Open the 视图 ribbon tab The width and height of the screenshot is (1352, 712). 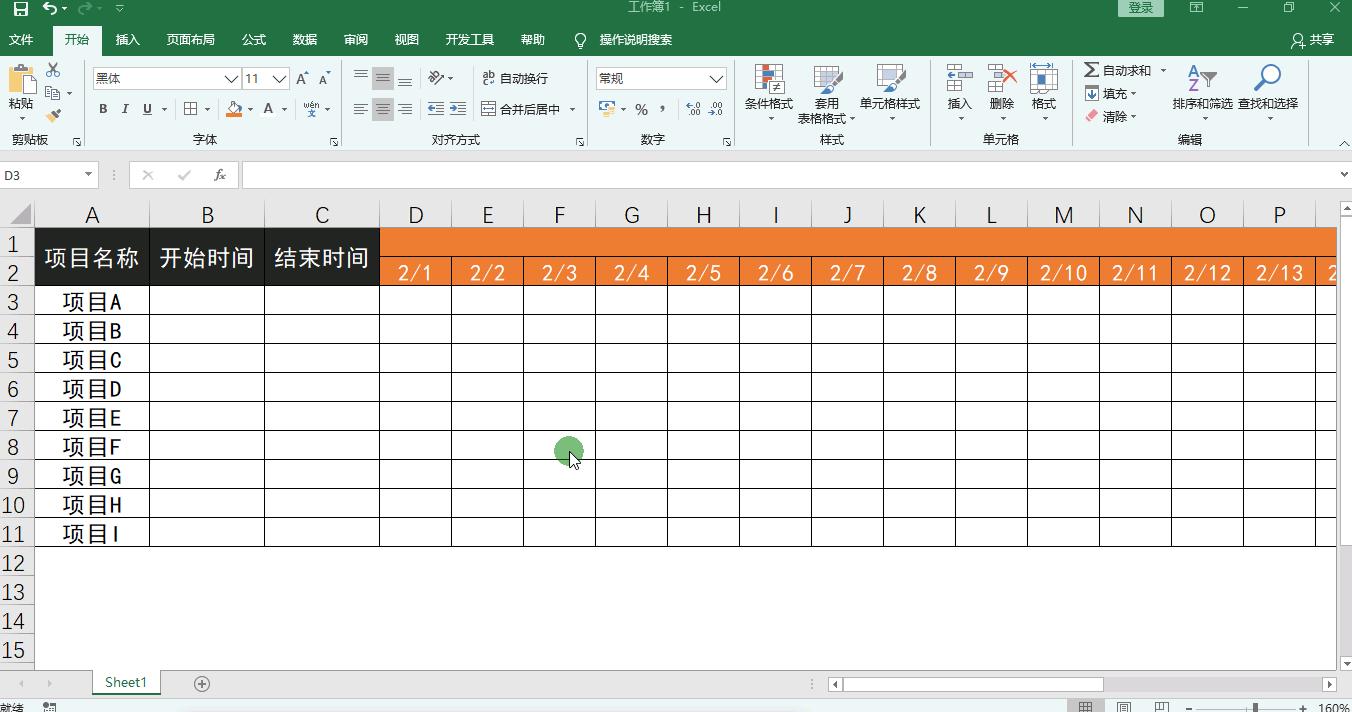[x=406, y=40]
